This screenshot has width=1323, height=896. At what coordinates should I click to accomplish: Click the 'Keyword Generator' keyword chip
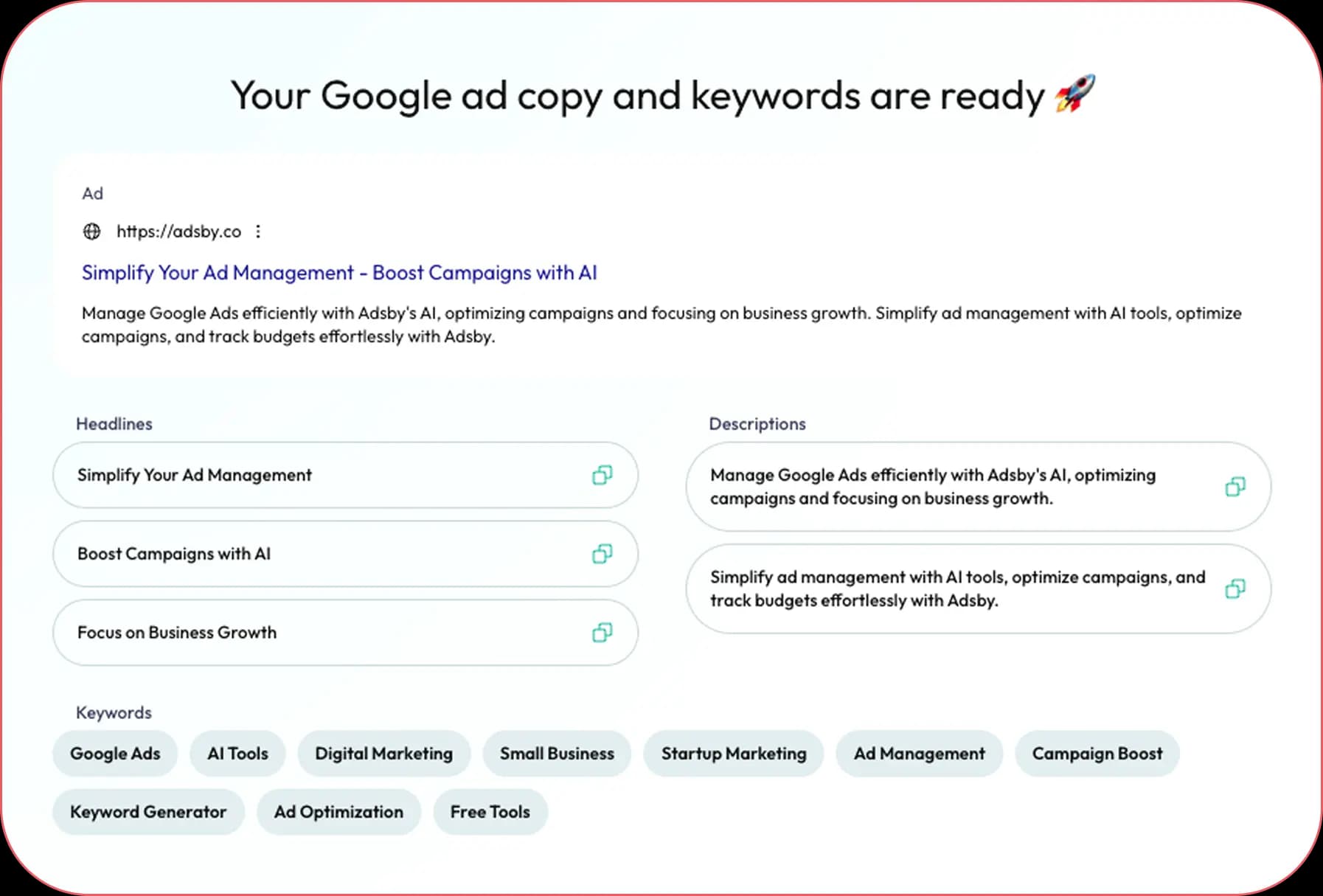pos(148,812)
